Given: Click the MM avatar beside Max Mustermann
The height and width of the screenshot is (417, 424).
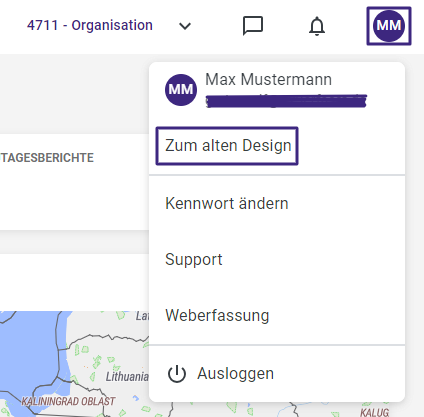Looking at the screenshot, I should click(181, 90).
